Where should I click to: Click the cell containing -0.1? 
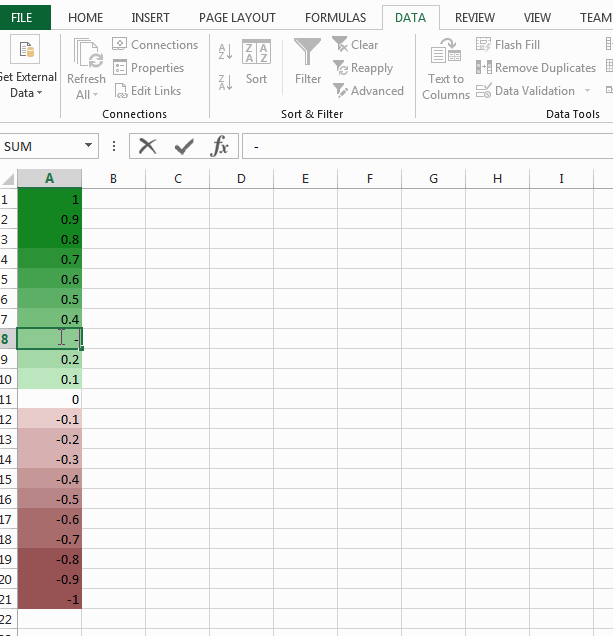49,419
